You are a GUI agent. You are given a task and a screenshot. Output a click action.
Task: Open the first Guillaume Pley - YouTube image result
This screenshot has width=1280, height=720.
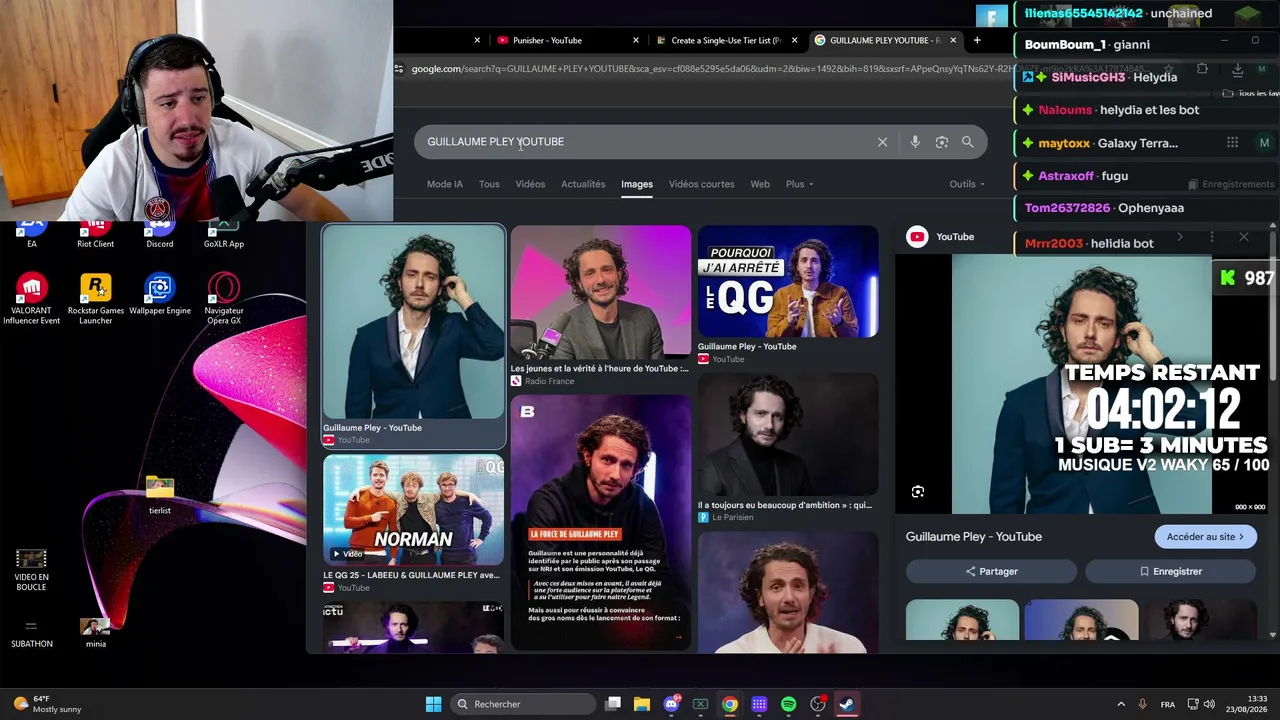(413, 322)
